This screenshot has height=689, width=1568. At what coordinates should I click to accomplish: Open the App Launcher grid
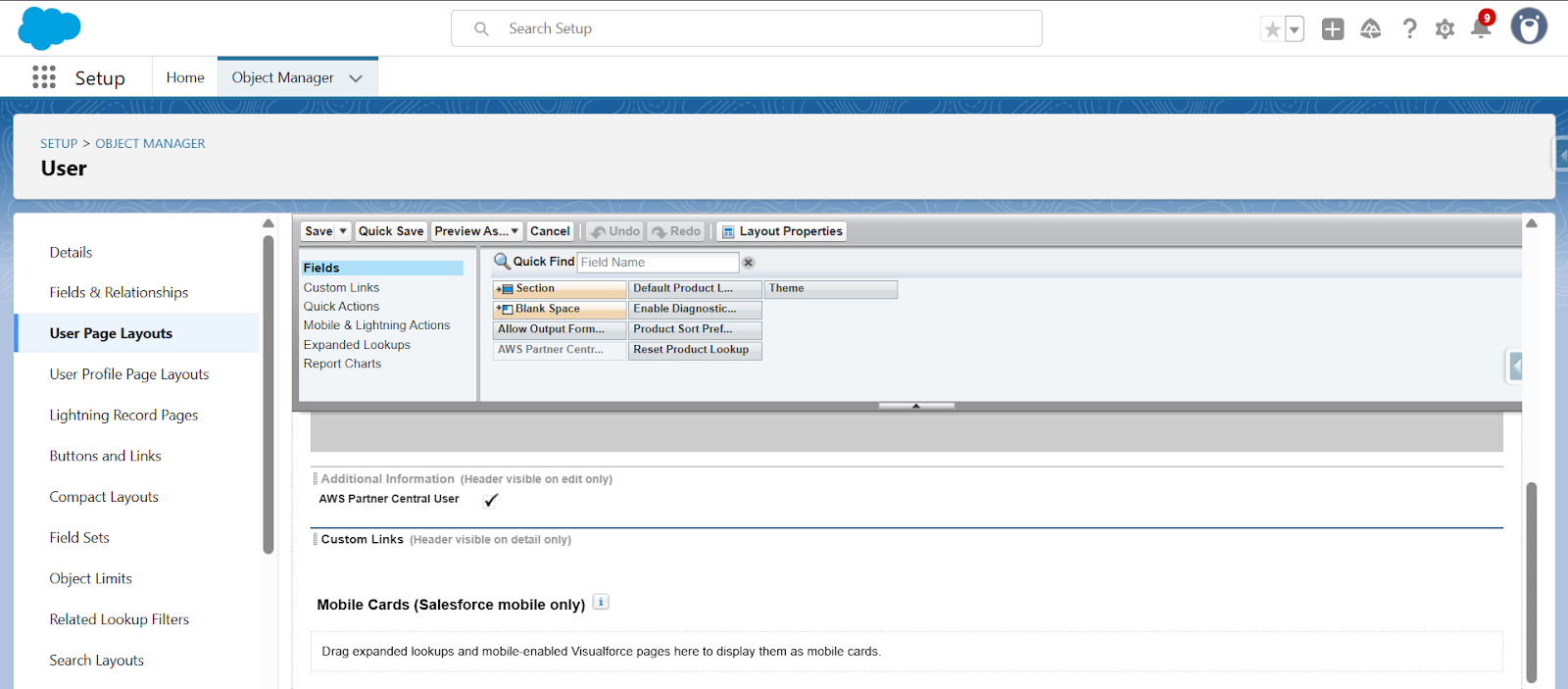coord(44,77)
